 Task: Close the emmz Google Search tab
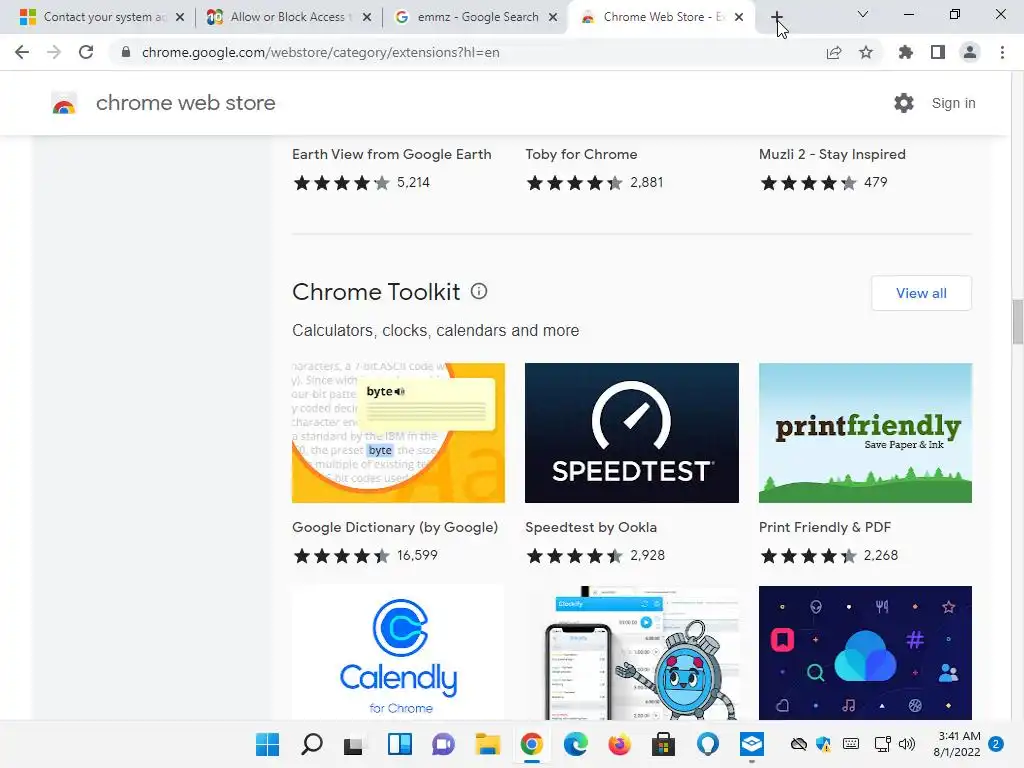pyautogui.click(x=553, y=17)
